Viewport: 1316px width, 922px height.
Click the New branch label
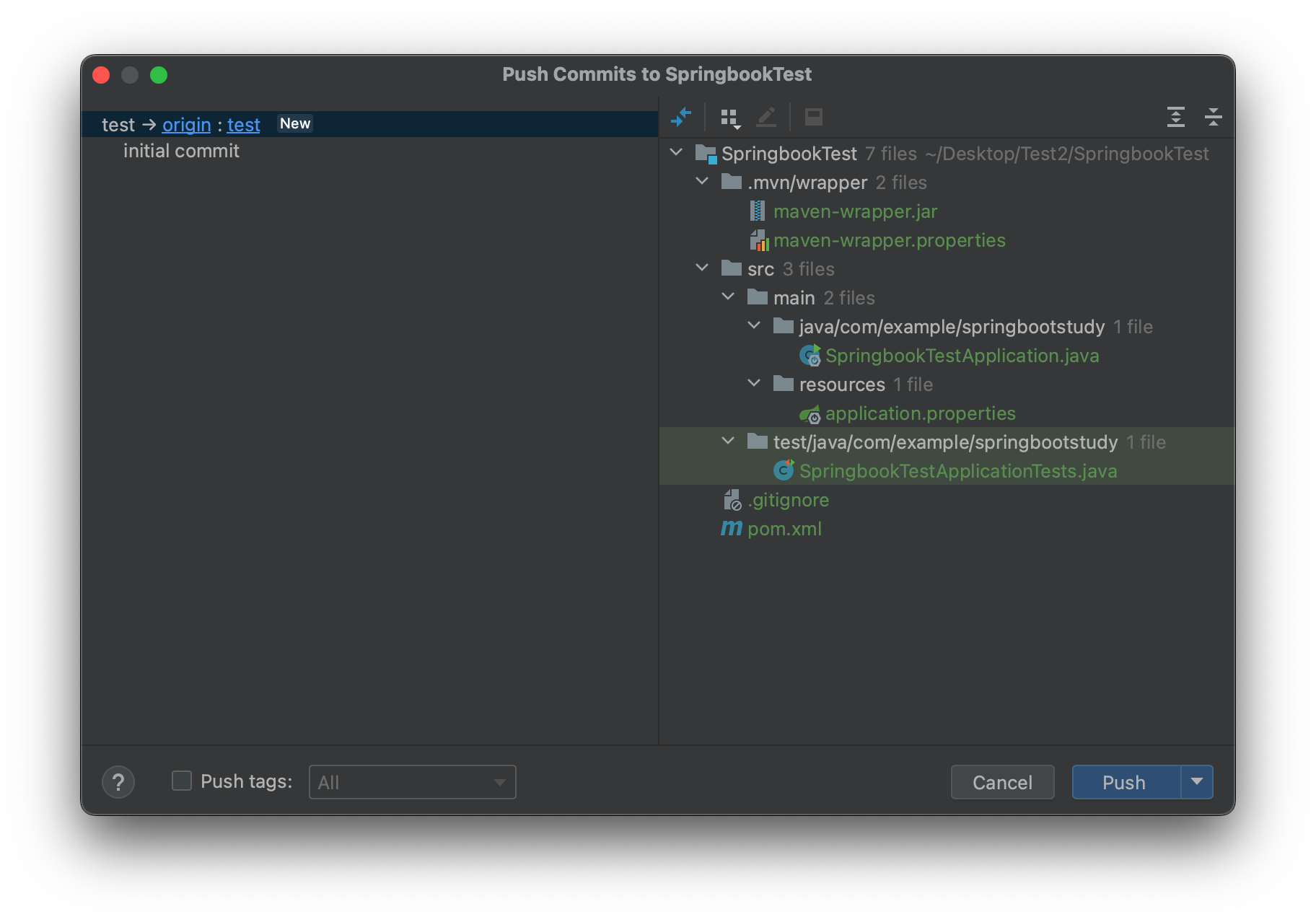[x=295, y=123]
